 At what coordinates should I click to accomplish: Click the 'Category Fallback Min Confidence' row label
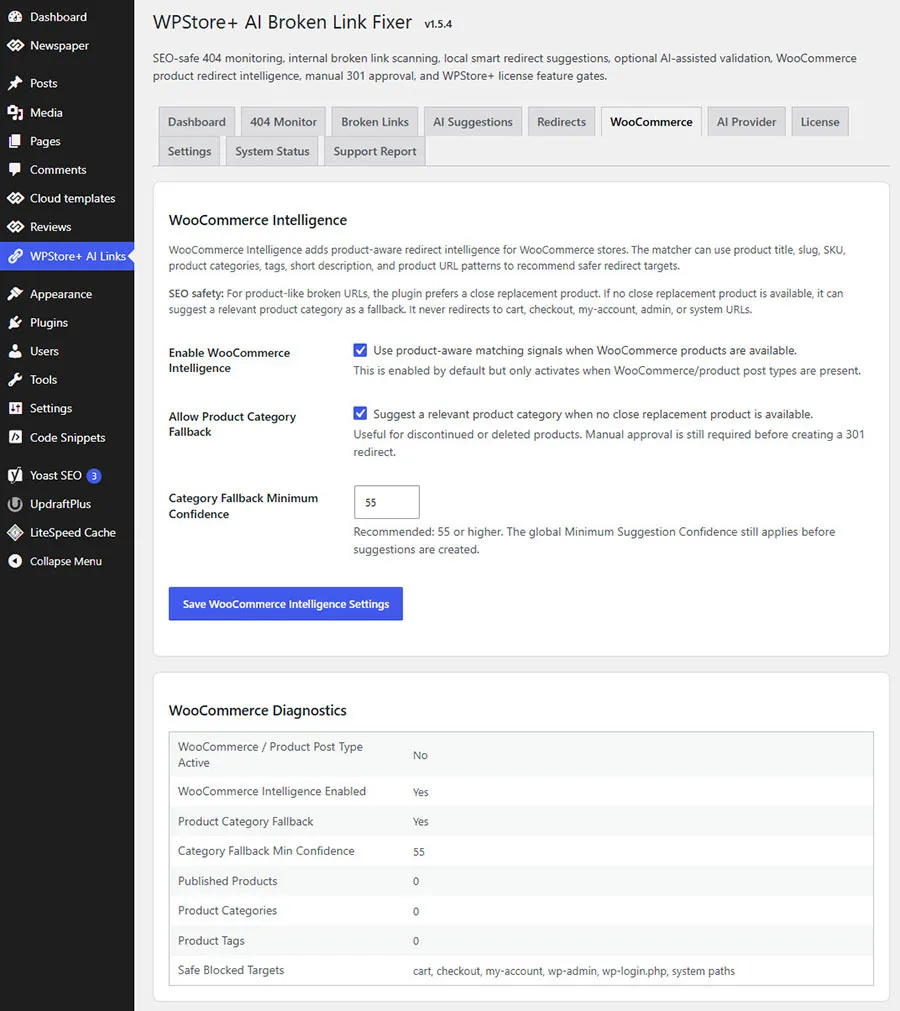[266, 851]
